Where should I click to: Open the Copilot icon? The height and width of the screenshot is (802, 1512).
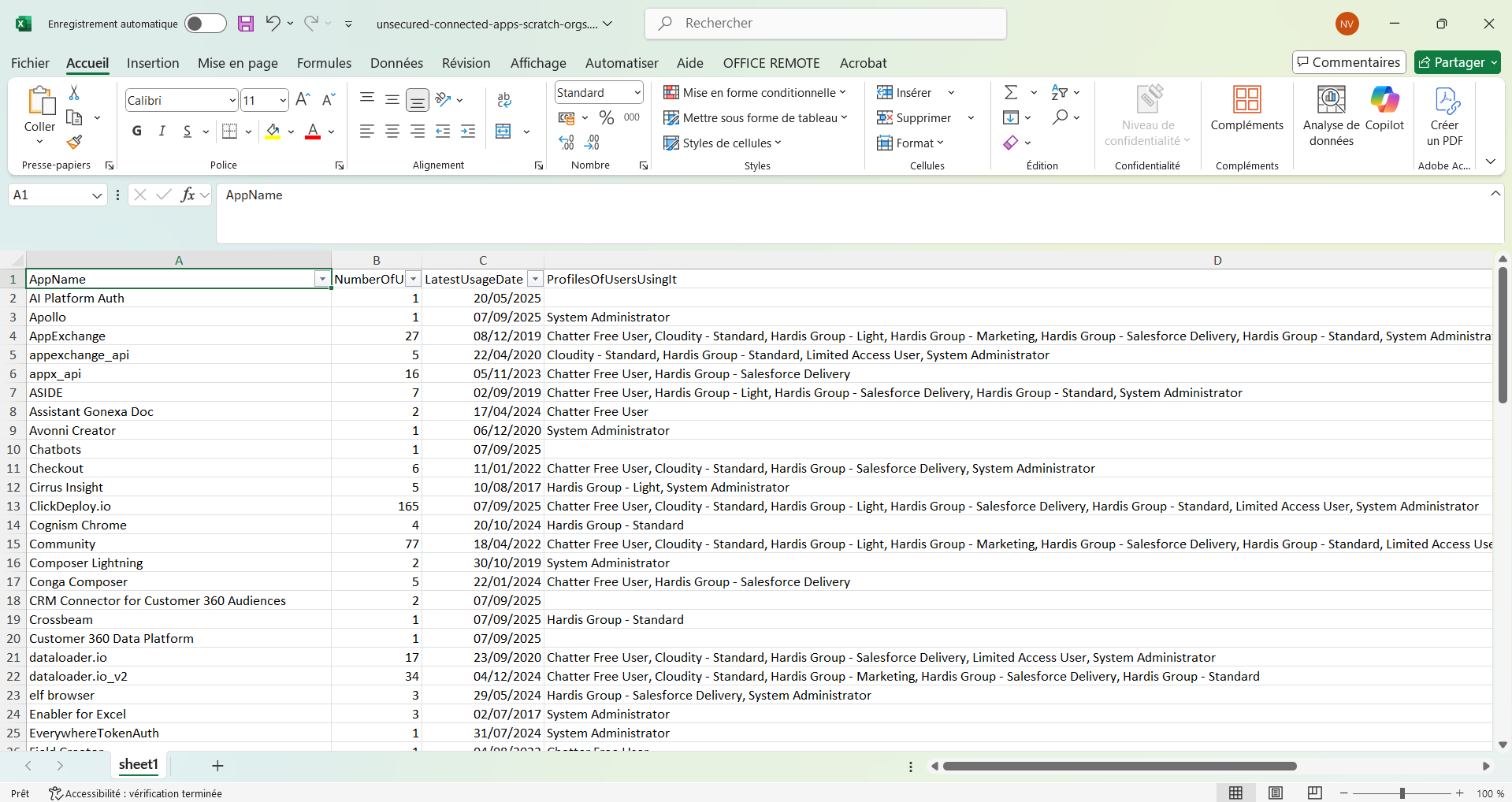1384,109
